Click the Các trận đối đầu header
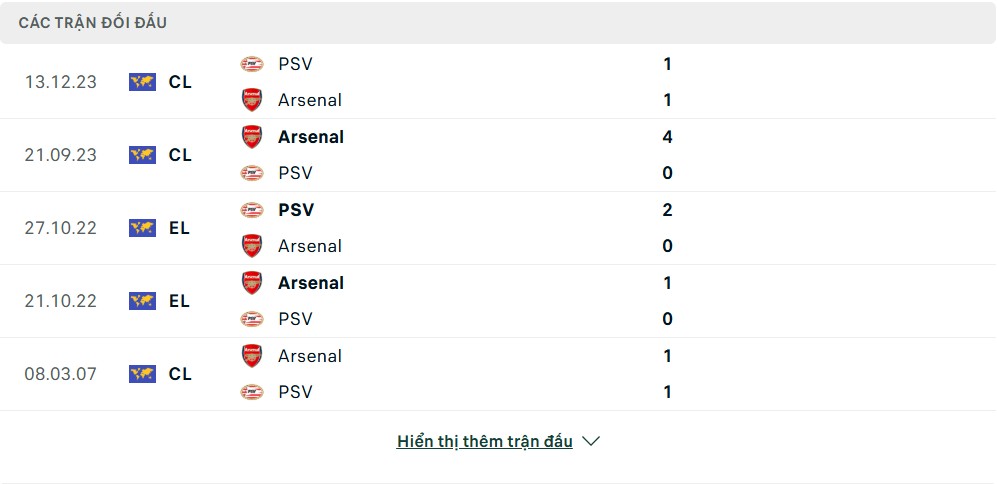This screenshot has width=997, height=484. [93, 22]
